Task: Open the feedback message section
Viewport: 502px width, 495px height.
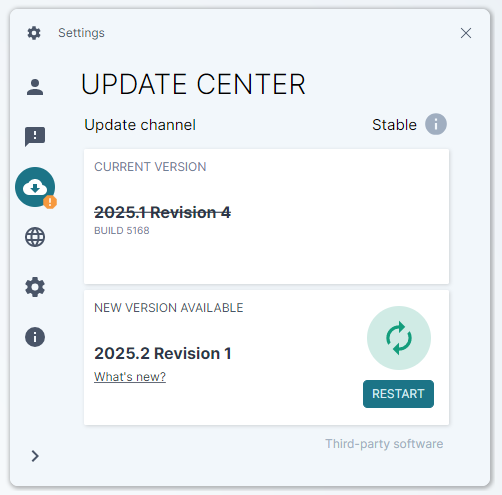Action: (35, 136)
